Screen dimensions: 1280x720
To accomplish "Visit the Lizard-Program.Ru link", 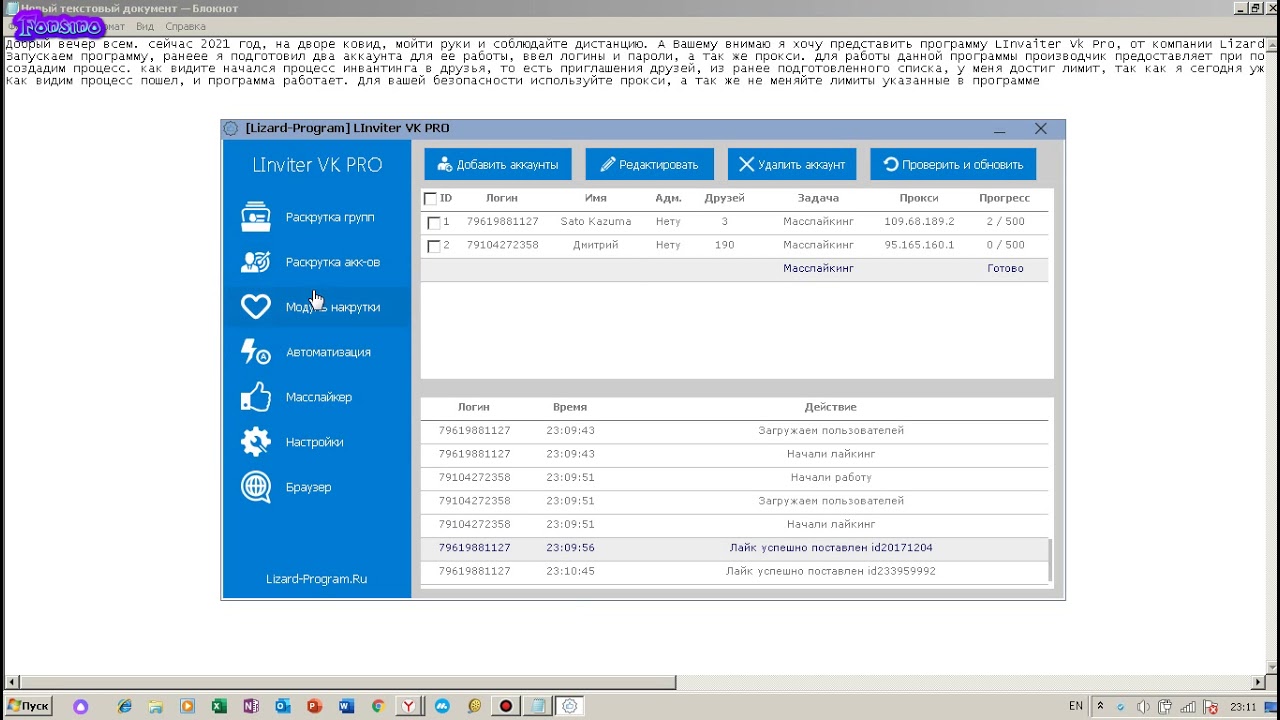I will [316, 579].
